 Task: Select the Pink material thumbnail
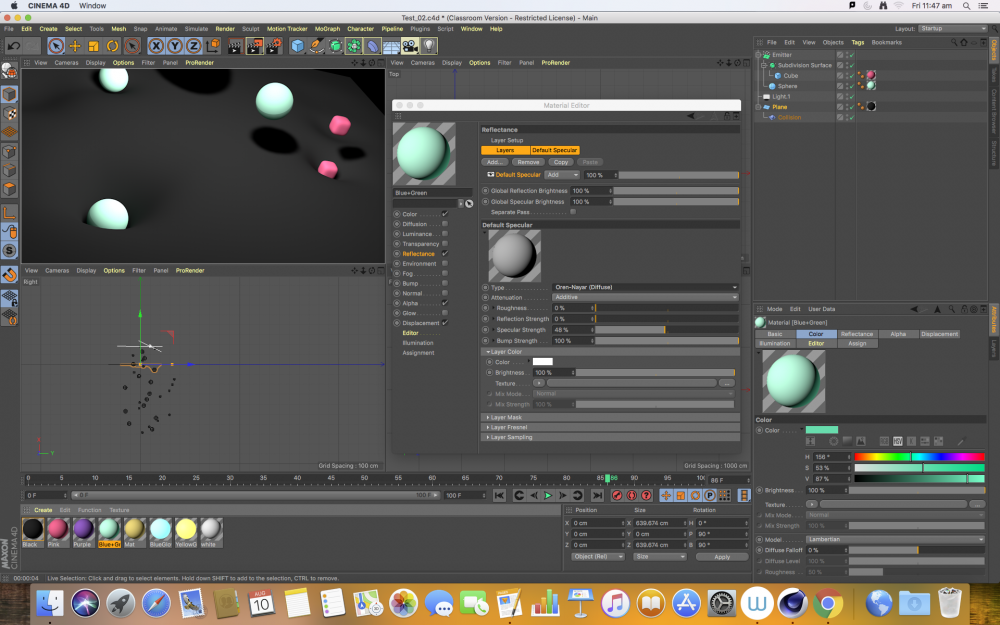tap(58, 530)
